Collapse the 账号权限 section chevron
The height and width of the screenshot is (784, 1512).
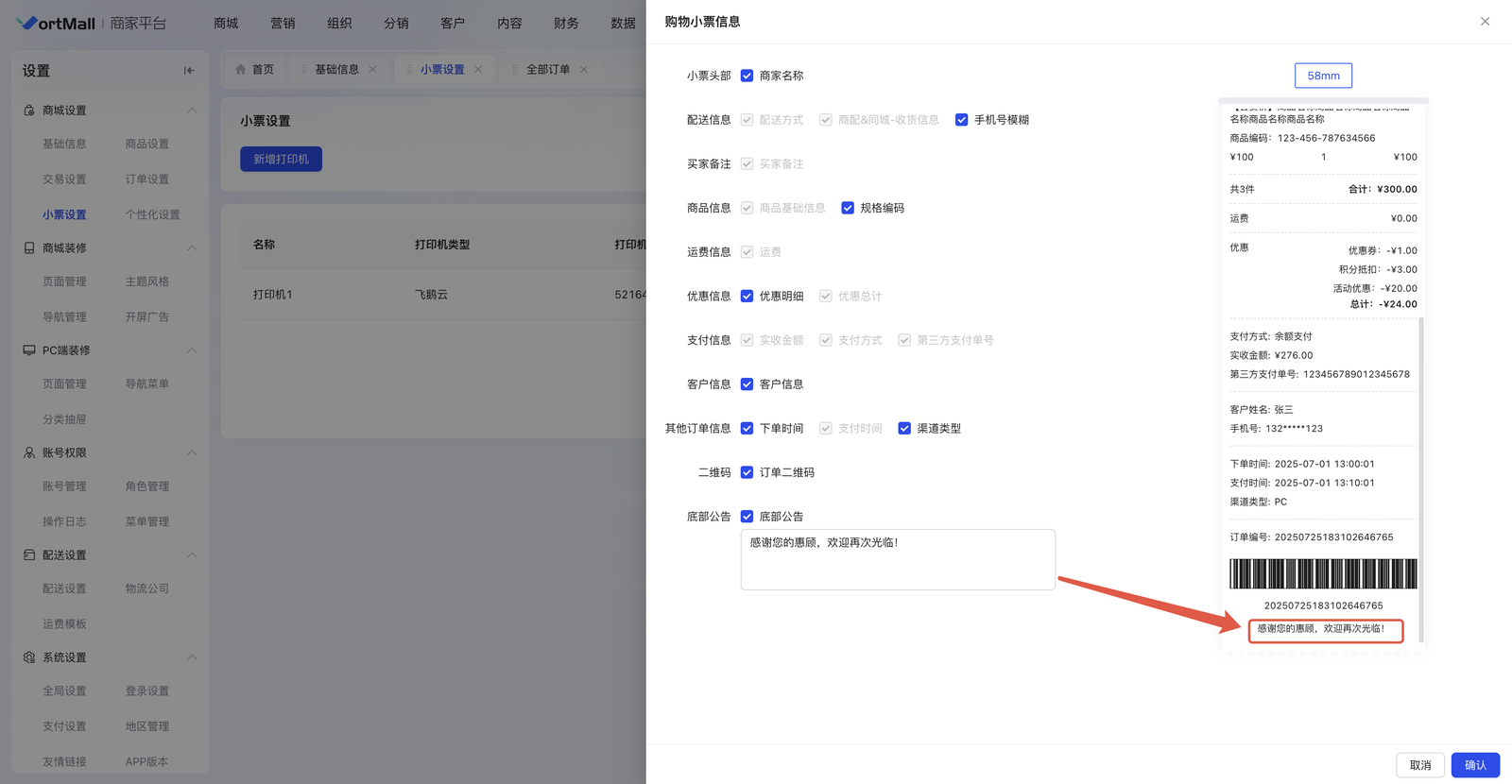pyautogui.click(x=192, y=453)
